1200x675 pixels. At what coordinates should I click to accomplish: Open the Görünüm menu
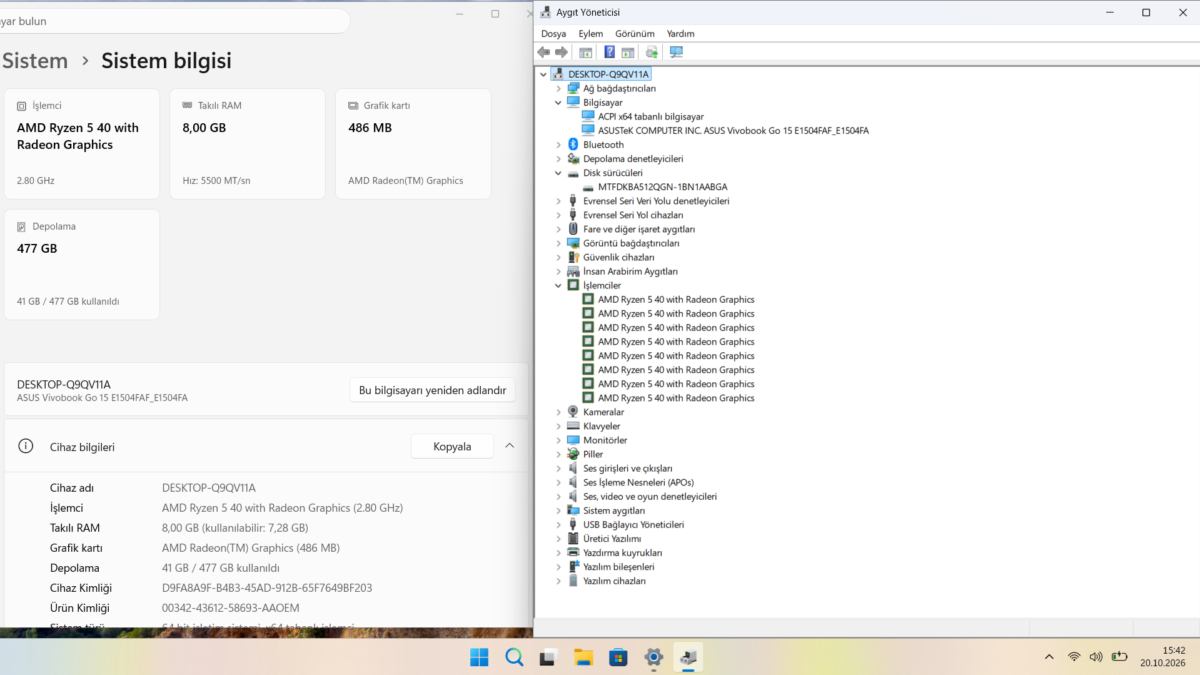(x=635, y=34)
